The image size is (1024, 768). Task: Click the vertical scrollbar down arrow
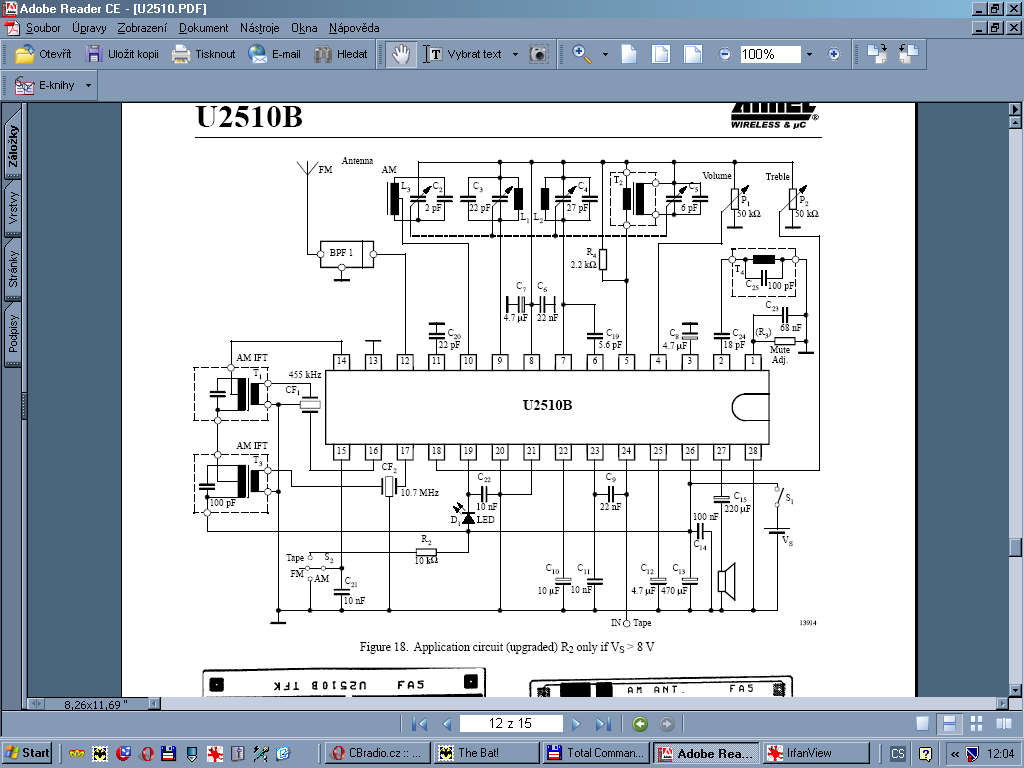pyautogui.click(x=1015, y=690)
